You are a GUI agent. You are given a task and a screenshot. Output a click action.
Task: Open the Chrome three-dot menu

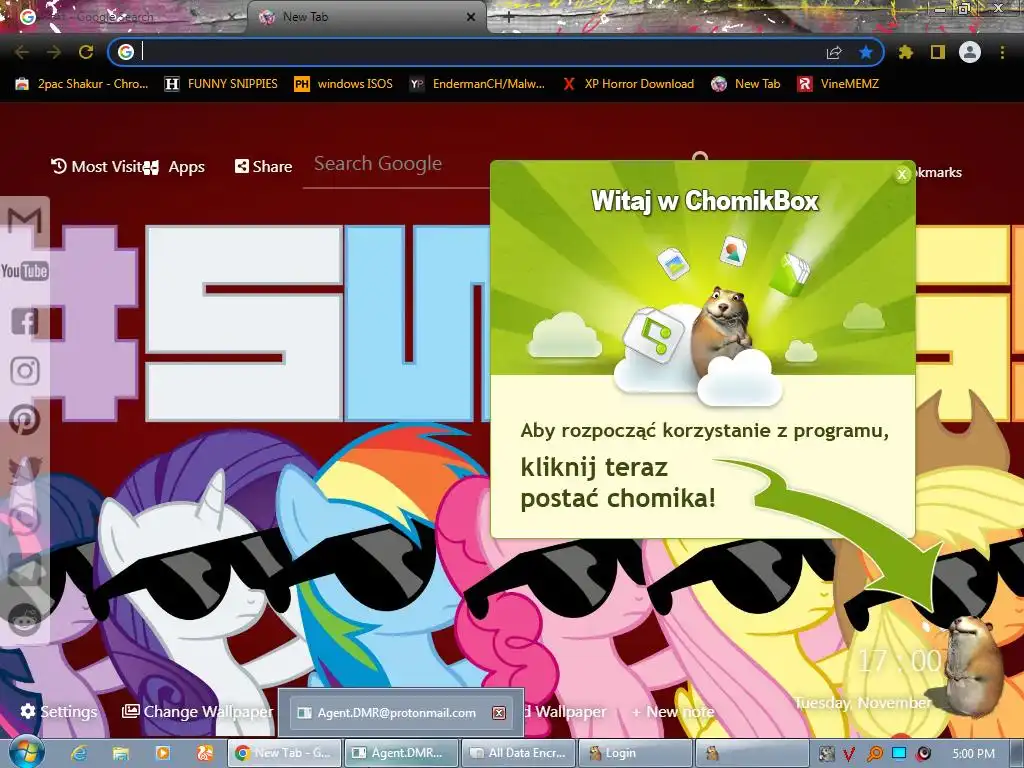click(1002, 52)
